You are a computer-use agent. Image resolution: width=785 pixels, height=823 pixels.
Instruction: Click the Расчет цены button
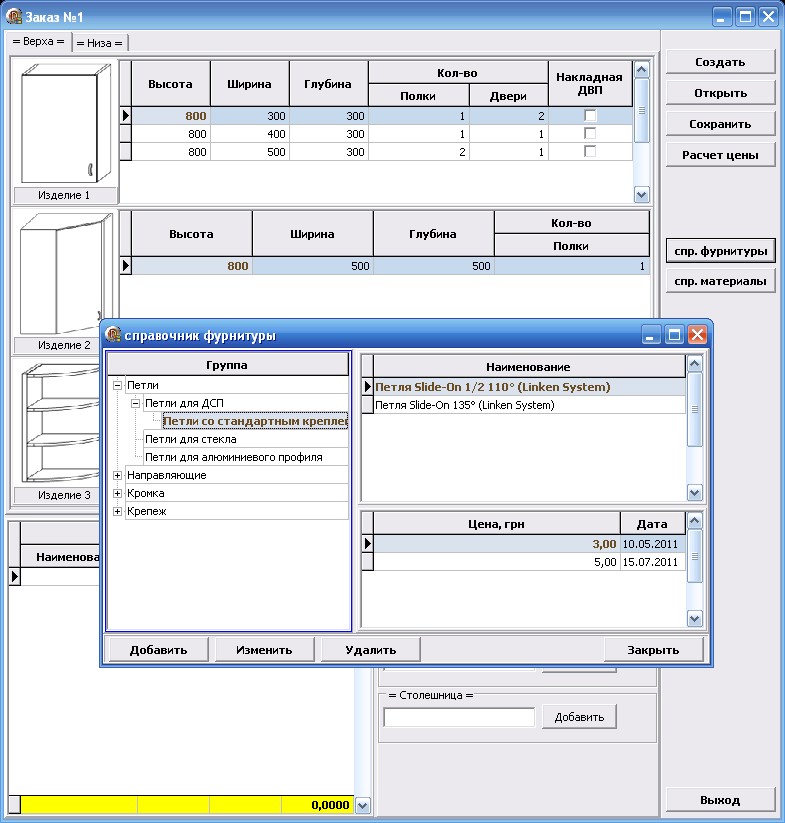(720, 155)
